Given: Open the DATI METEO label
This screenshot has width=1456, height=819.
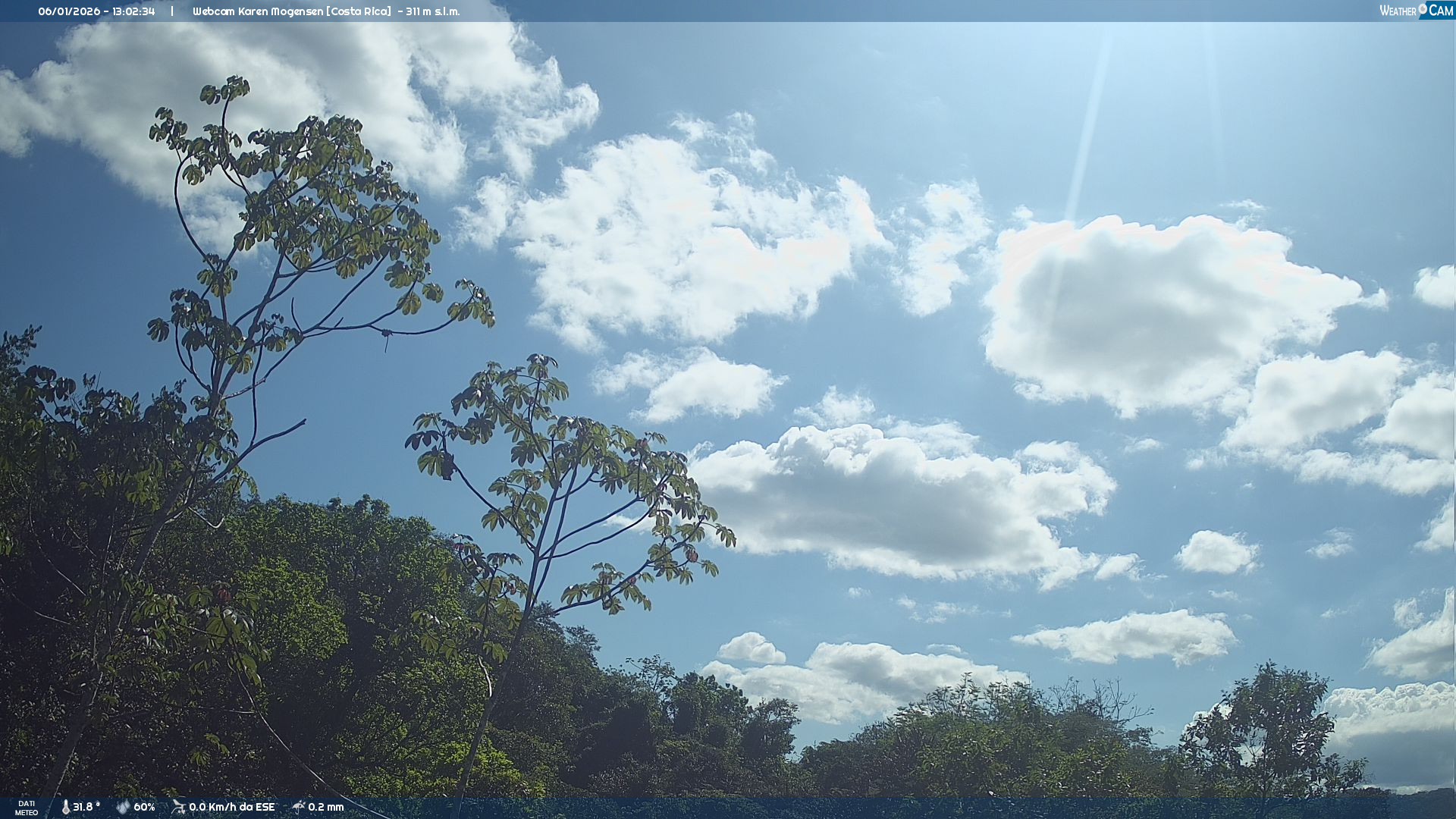Looking at the screenshot, I should click(26, 808).
